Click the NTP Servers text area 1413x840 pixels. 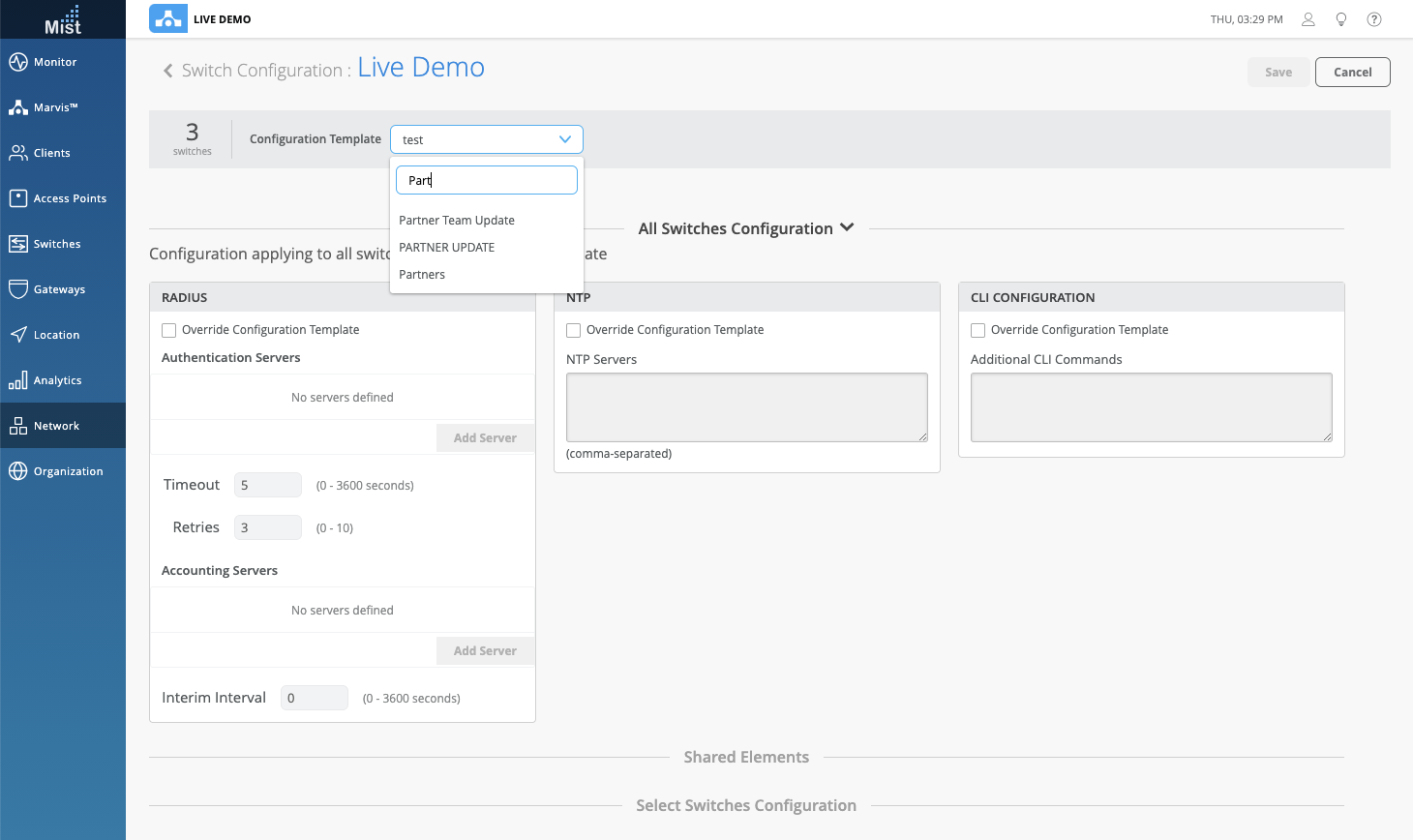click(x=746, y=407)
